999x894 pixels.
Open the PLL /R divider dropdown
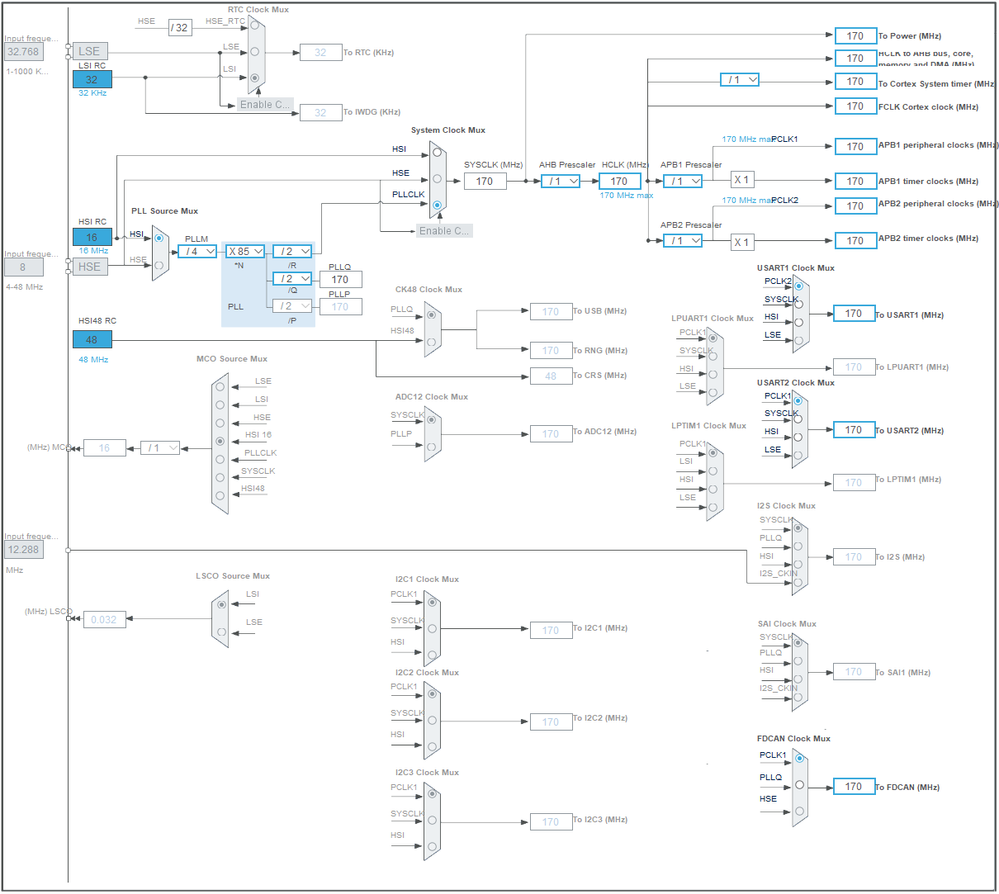(x=292, y=252)
